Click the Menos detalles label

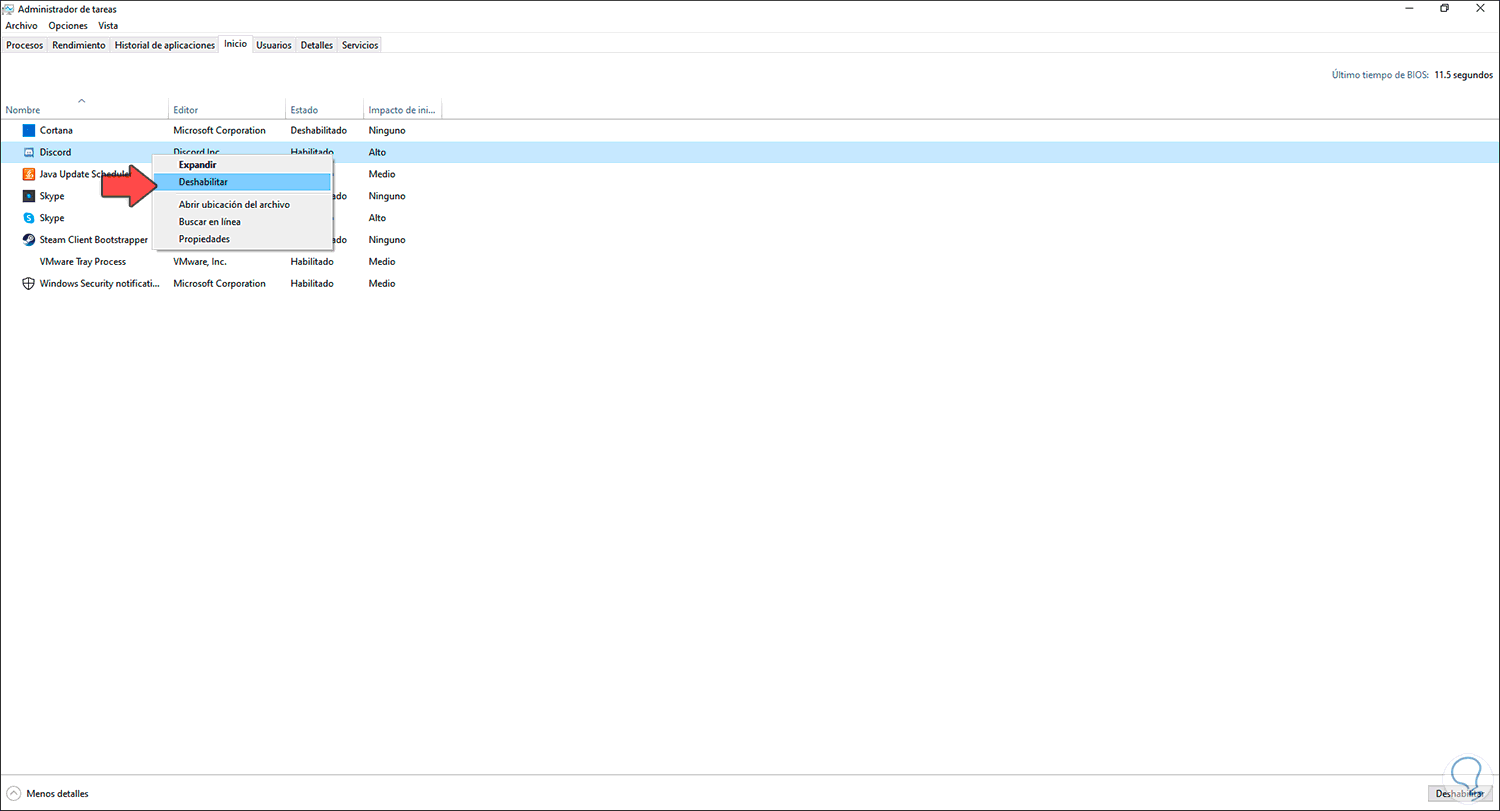58,794
